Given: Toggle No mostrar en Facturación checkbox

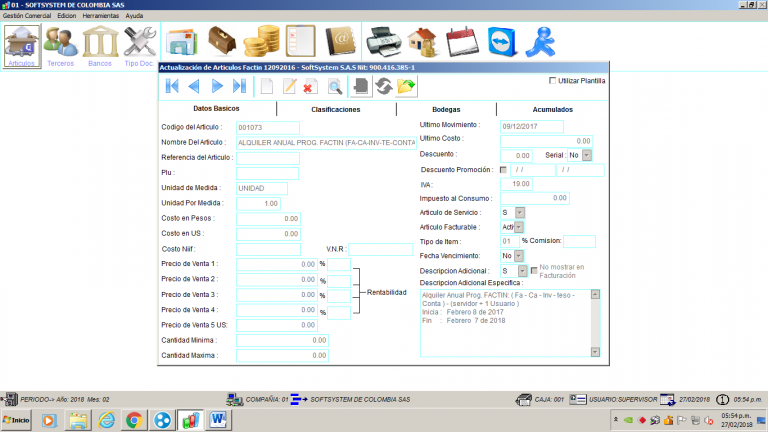Looking at the screenshot, I should click(x=534, y=271).
